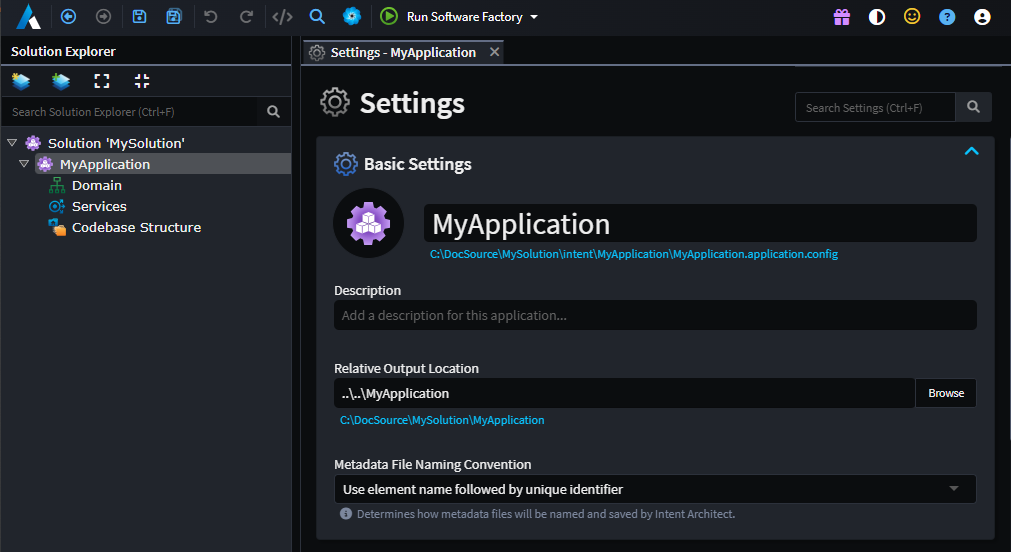Click the purple application icon circle
The height and width of the screenshot is (552, 1011).
tap(368, 223)
